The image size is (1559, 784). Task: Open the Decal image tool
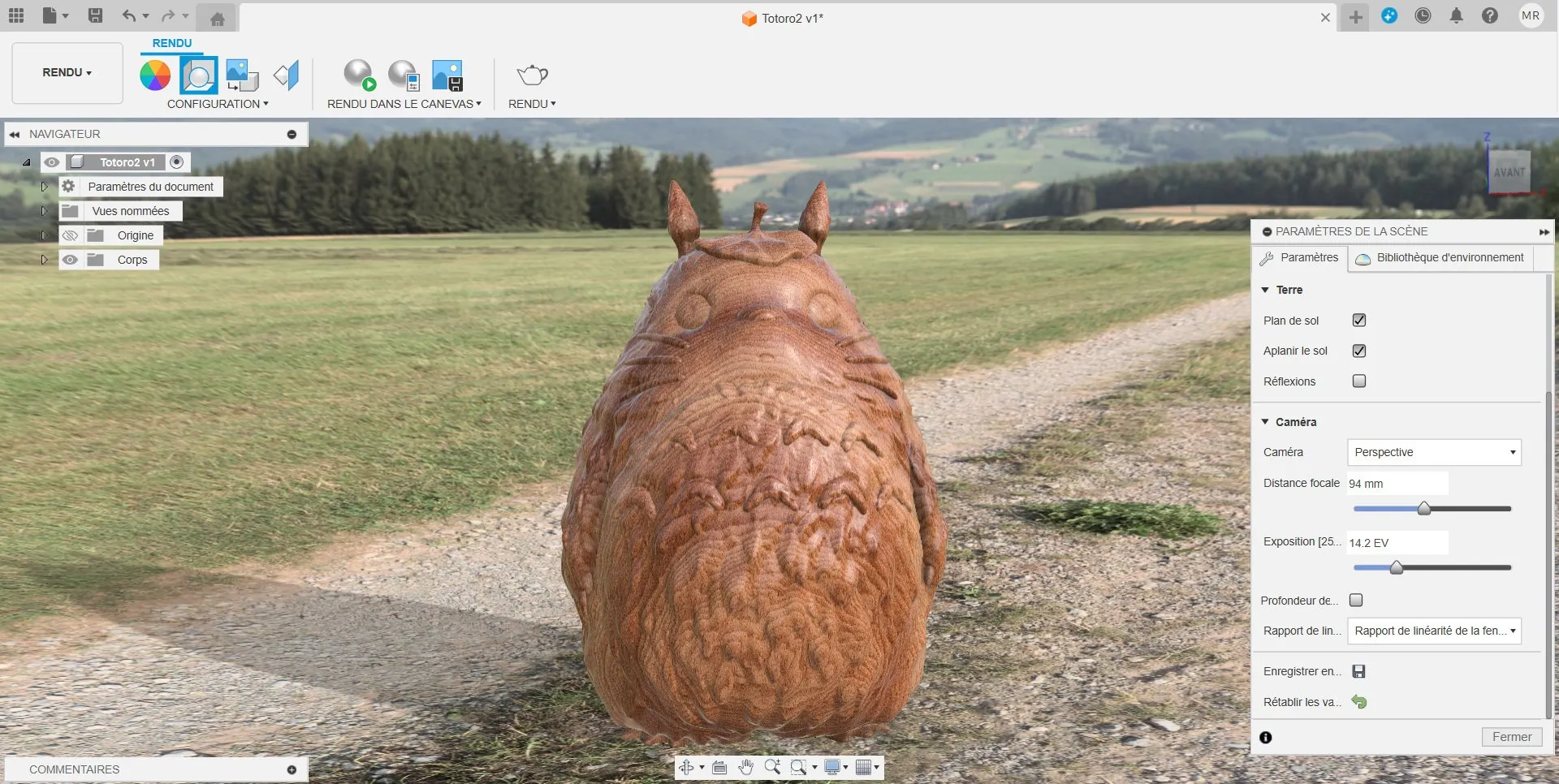click(x=242, y=75)
